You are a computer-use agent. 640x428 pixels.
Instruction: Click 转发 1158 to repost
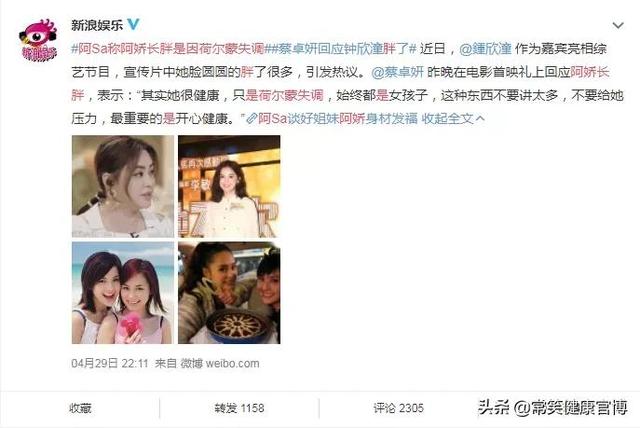click(x=239, y=408)
